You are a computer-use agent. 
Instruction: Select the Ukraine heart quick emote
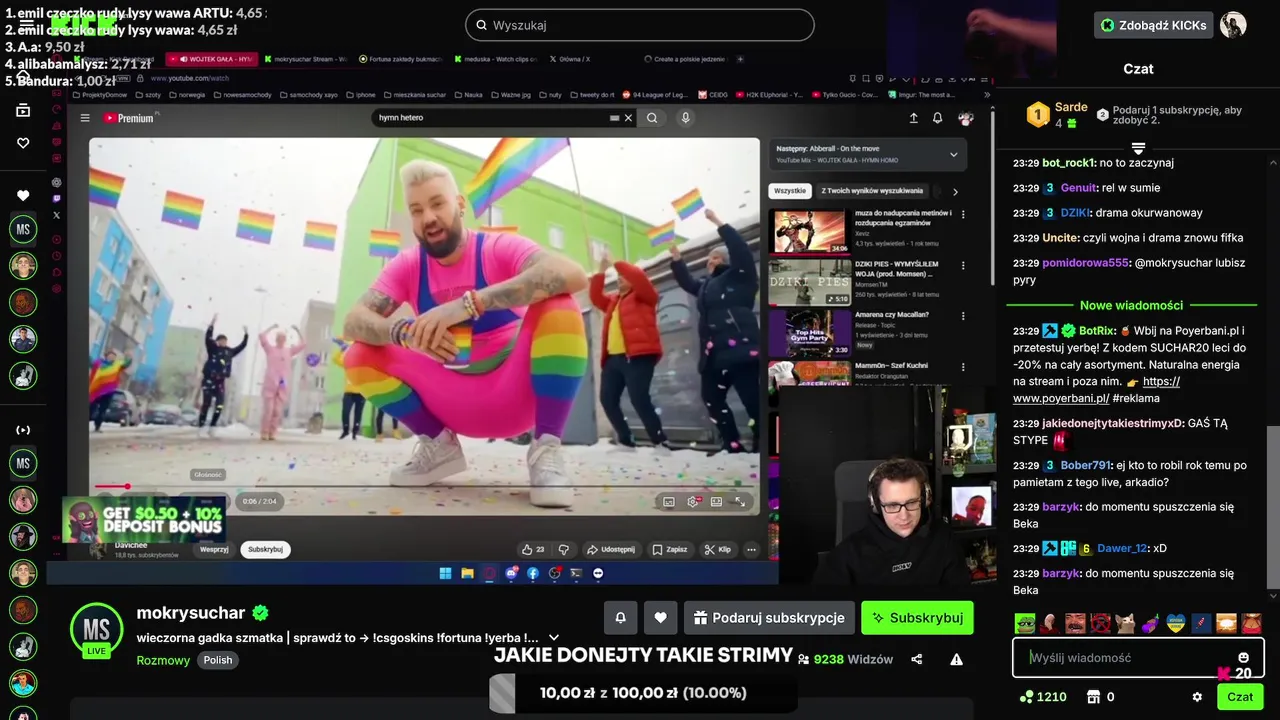[x=1176, y=624]
